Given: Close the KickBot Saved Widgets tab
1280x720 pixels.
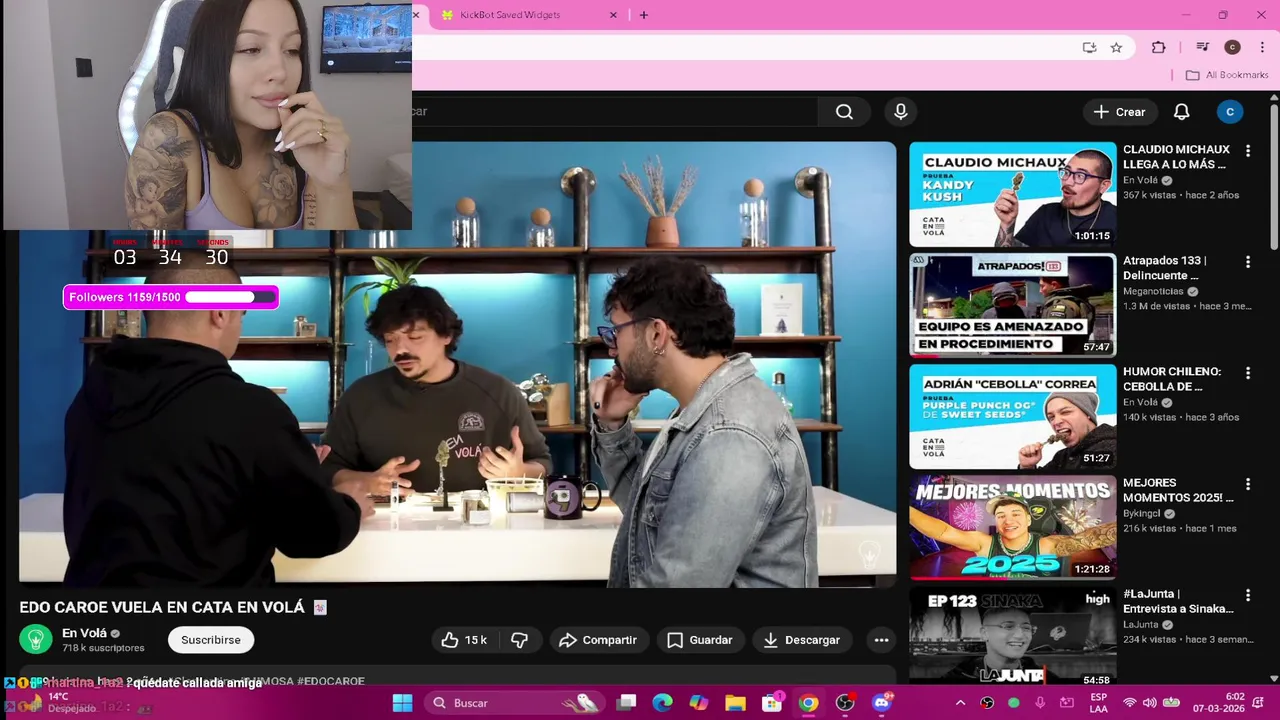Looking at the screenshot, I should [613, 15].
